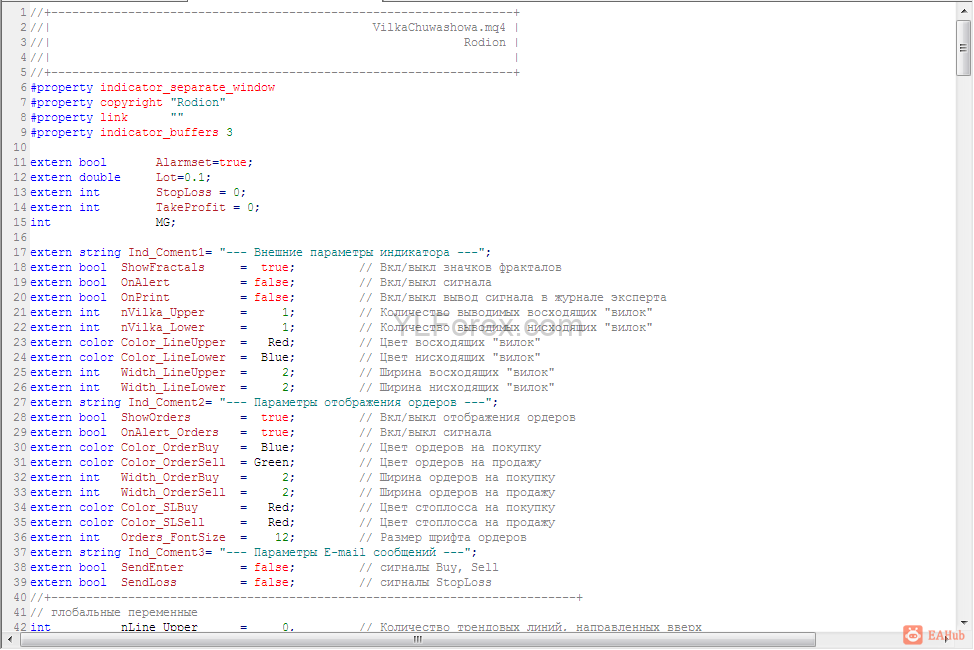Click Alarmset=true on line 11
Screen dimensions: 974x650
pos(201,162)
